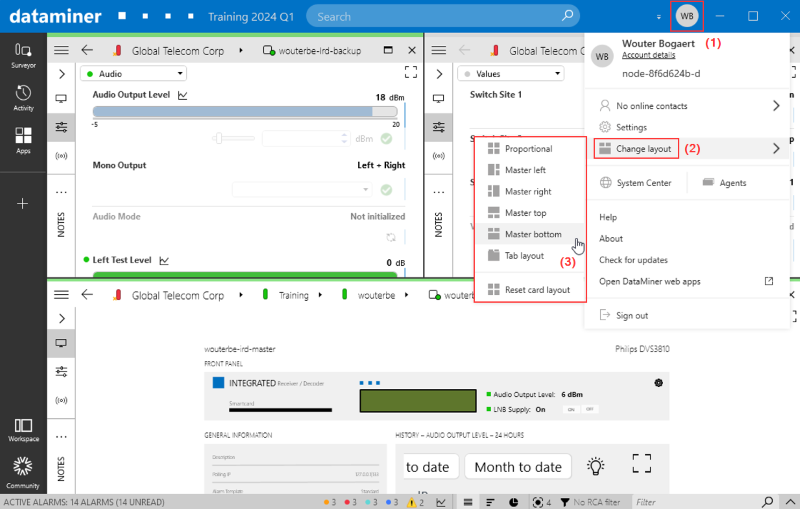The image size is (800, 509).
Task: Open the Surveyor sidebar panel
Action: [x=23, y=54]
